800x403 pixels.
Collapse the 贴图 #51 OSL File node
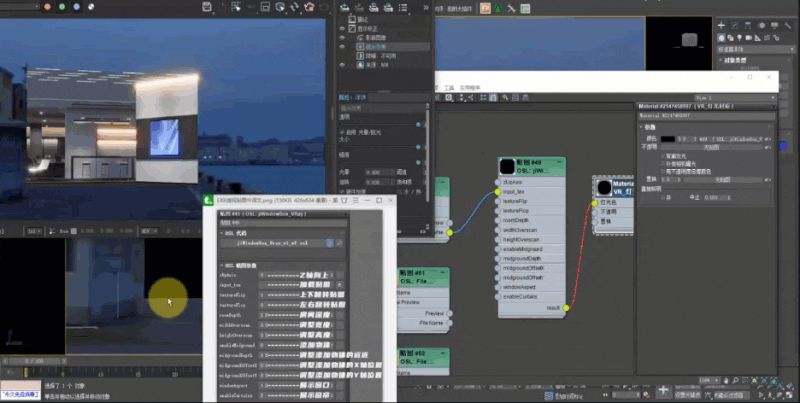point(443,272)
